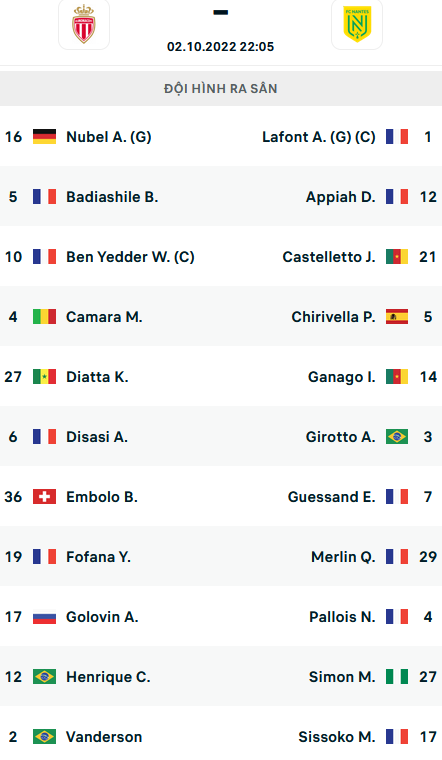Screen dimensions: 442x760
Task: Click the Cameroon flag beside Castelletto J.
Action: point(397,256)
